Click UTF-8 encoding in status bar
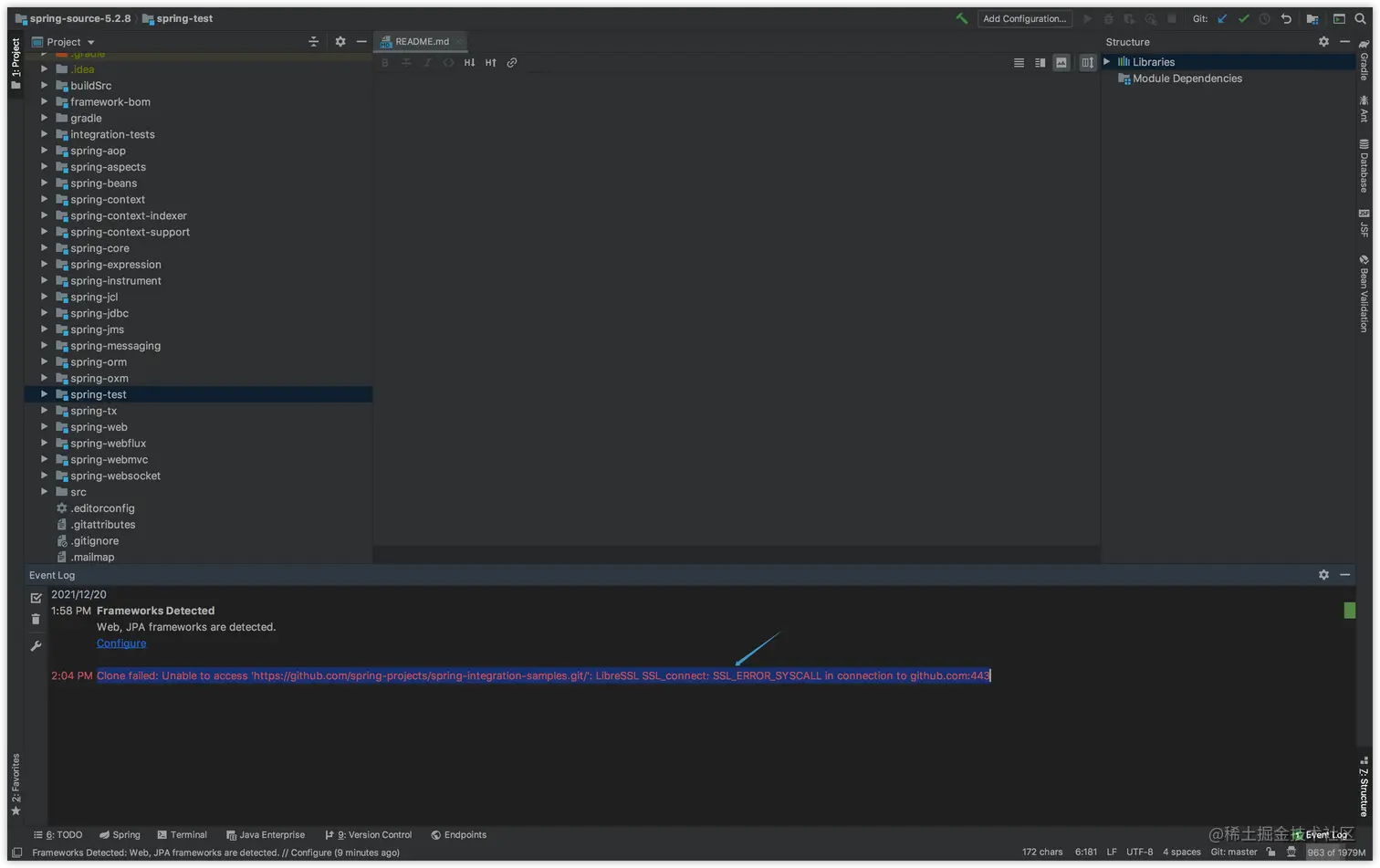This screenshot has width=1380, height=868. (1139, 852)
